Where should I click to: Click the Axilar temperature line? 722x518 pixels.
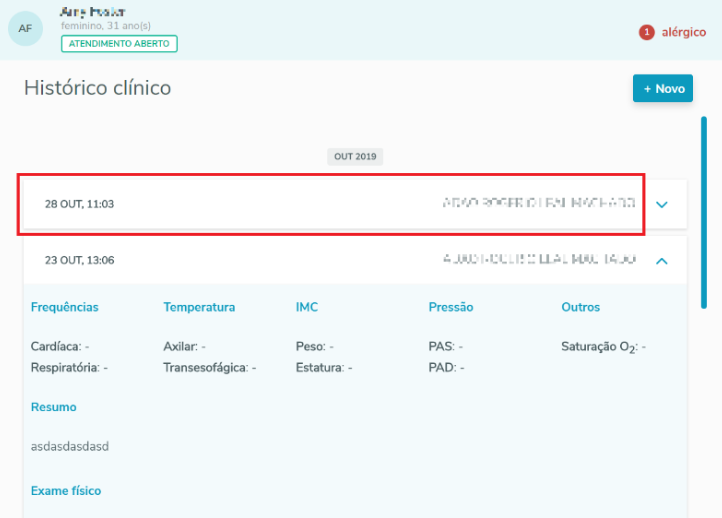point(184,346)
